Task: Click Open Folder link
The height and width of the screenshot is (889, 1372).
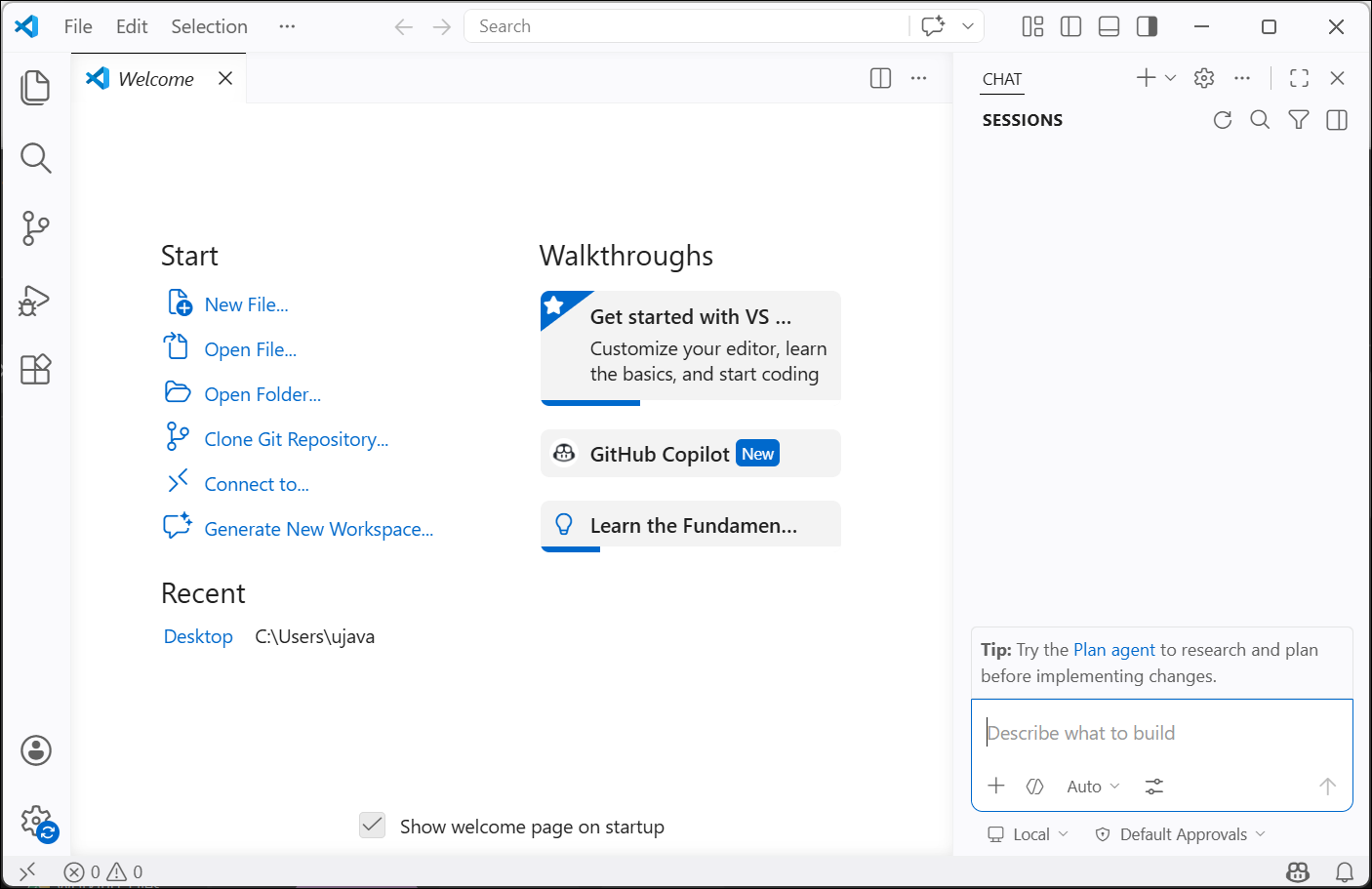Action: (x=262, y=395)
